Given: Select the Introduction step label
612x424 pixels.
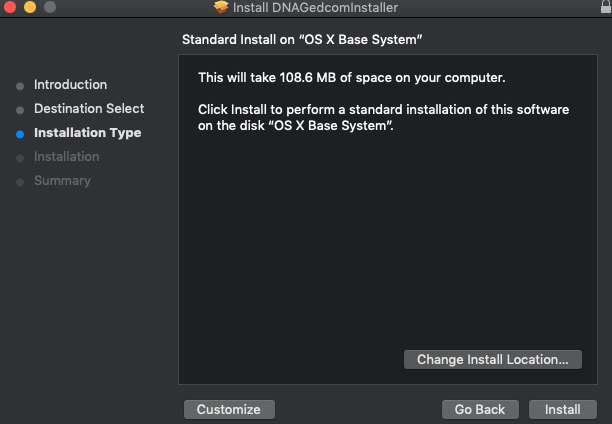Looking at the screenshot, I should [70, 85].
